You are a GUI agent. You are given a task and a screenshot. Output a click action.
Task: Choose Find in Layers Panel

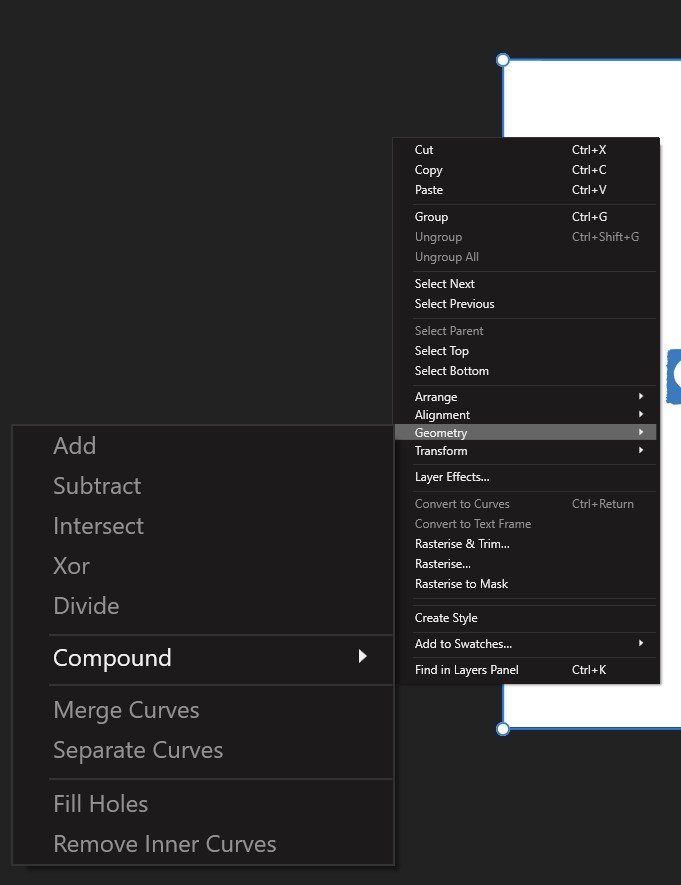pos(526,670)
